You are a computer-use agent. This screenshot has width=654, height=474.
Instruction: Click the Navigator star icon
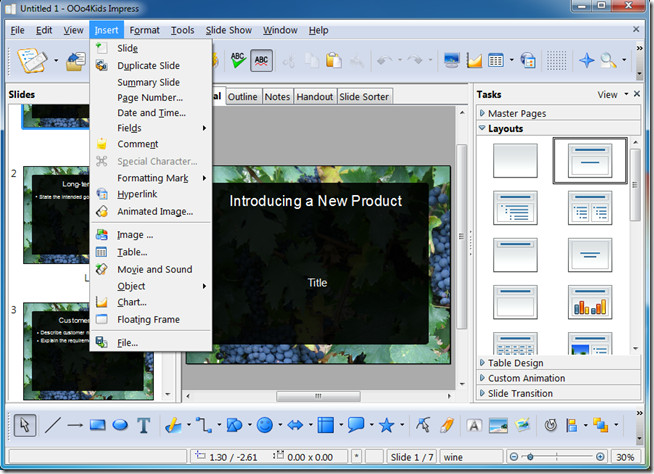point(586,61)
